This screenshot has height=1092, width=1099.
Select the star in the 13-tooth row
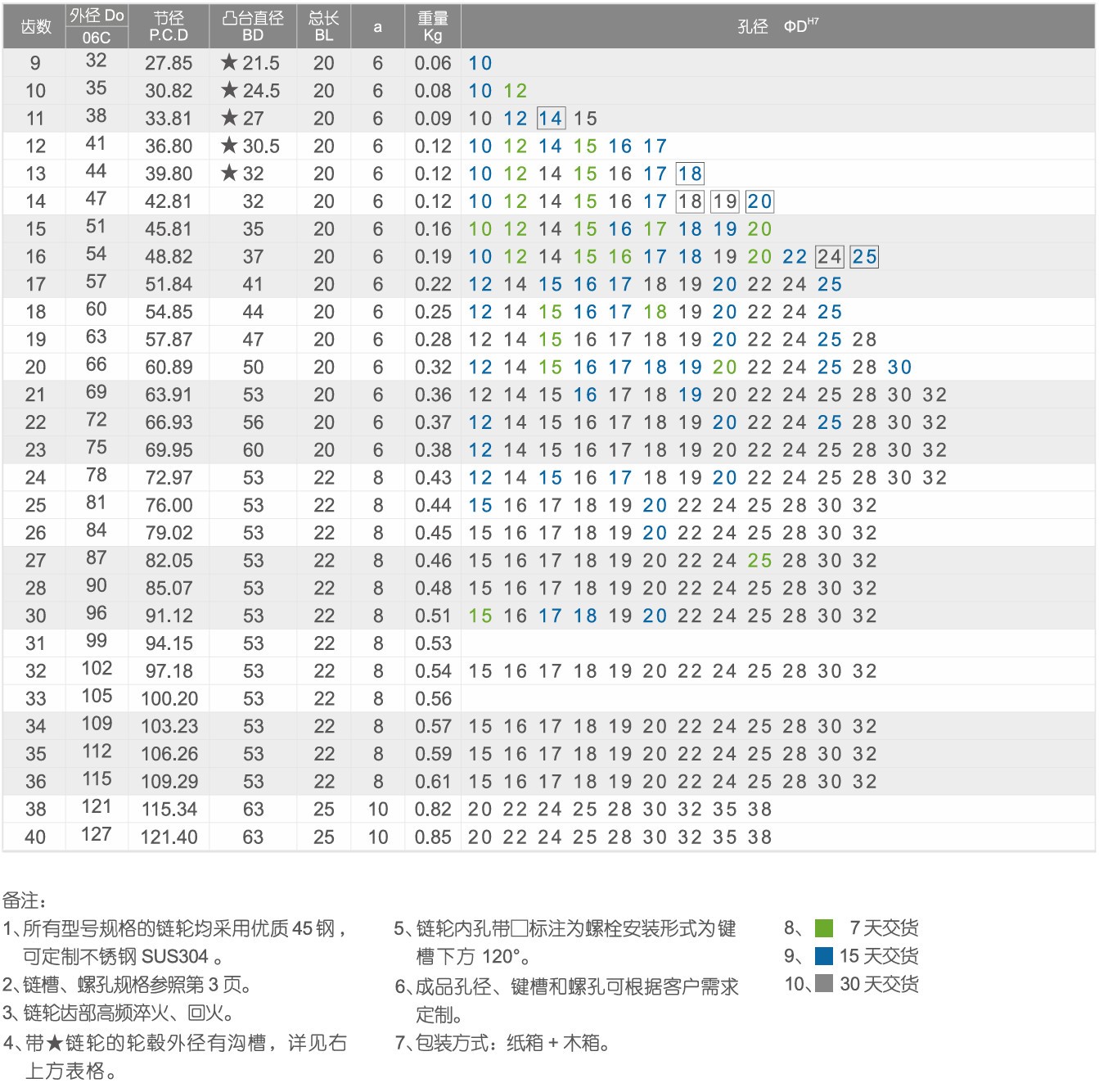point(229,173)
